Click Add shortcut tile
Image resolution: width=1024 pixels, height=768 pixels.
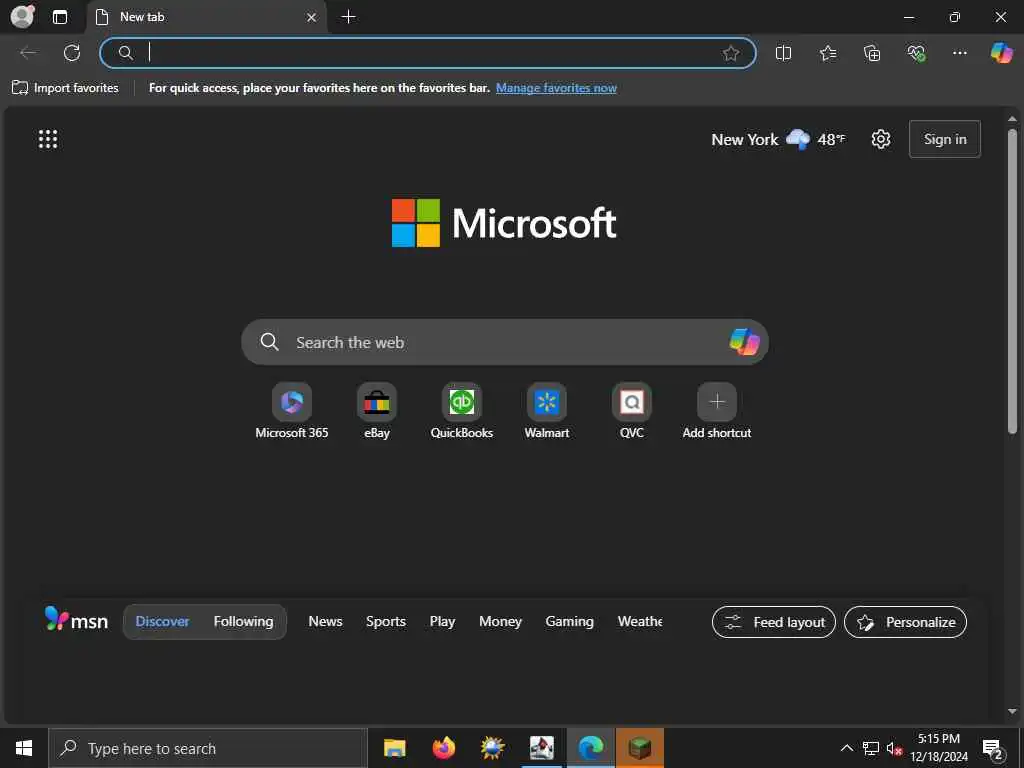[716, 411]
